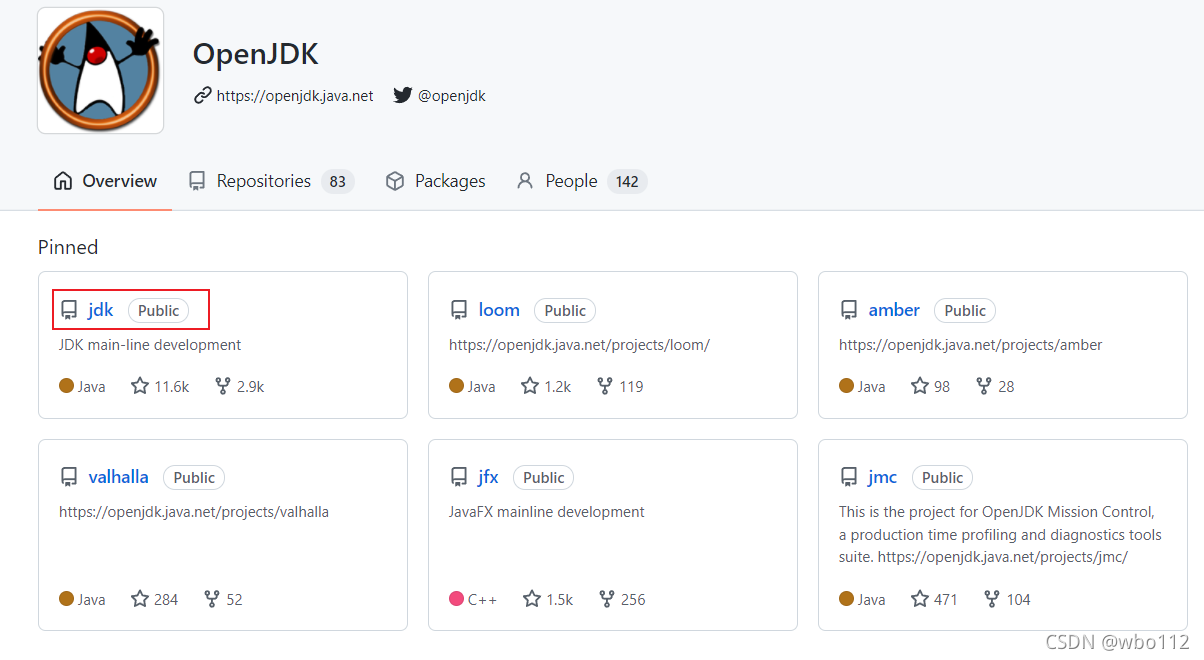1204x660 pixels.
Task: Open the Packages tab
Action: 435,181
